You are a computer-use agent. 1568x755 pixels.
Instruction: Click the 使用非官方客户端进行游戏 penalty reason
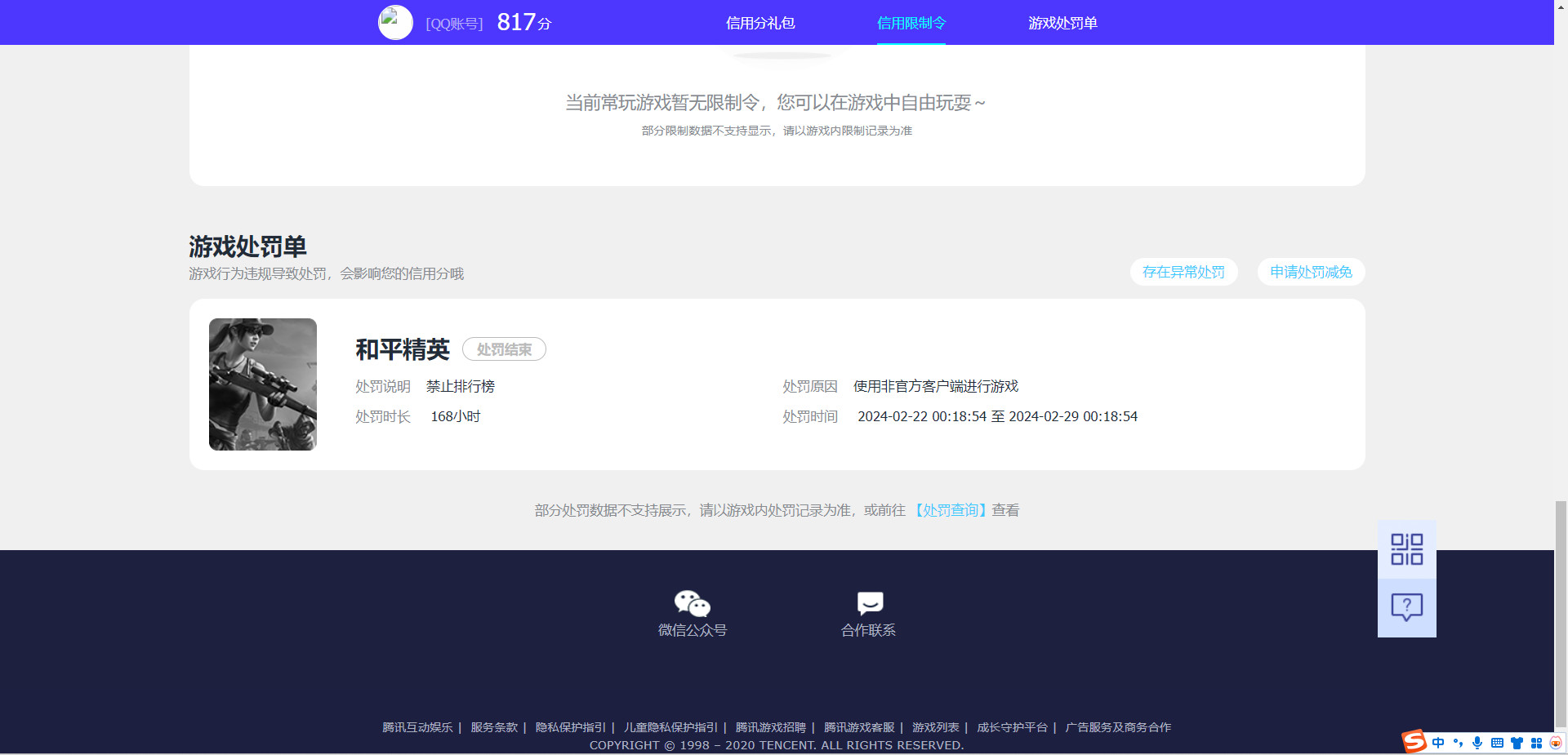pyautogui.click(x=936, y=386)
